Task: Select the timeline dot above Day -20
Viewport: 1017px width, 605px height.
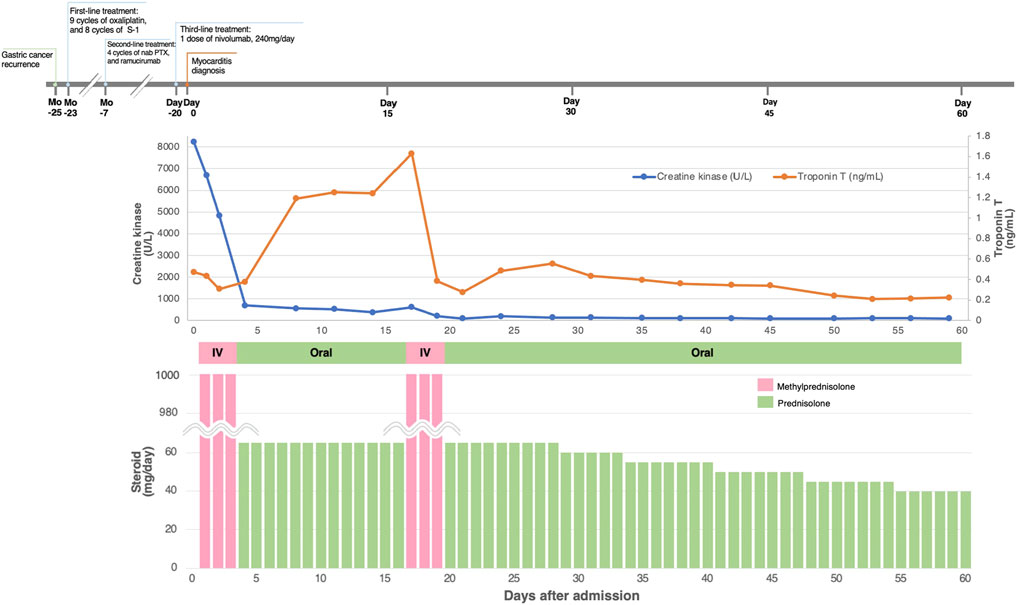Action: (176, 84)
